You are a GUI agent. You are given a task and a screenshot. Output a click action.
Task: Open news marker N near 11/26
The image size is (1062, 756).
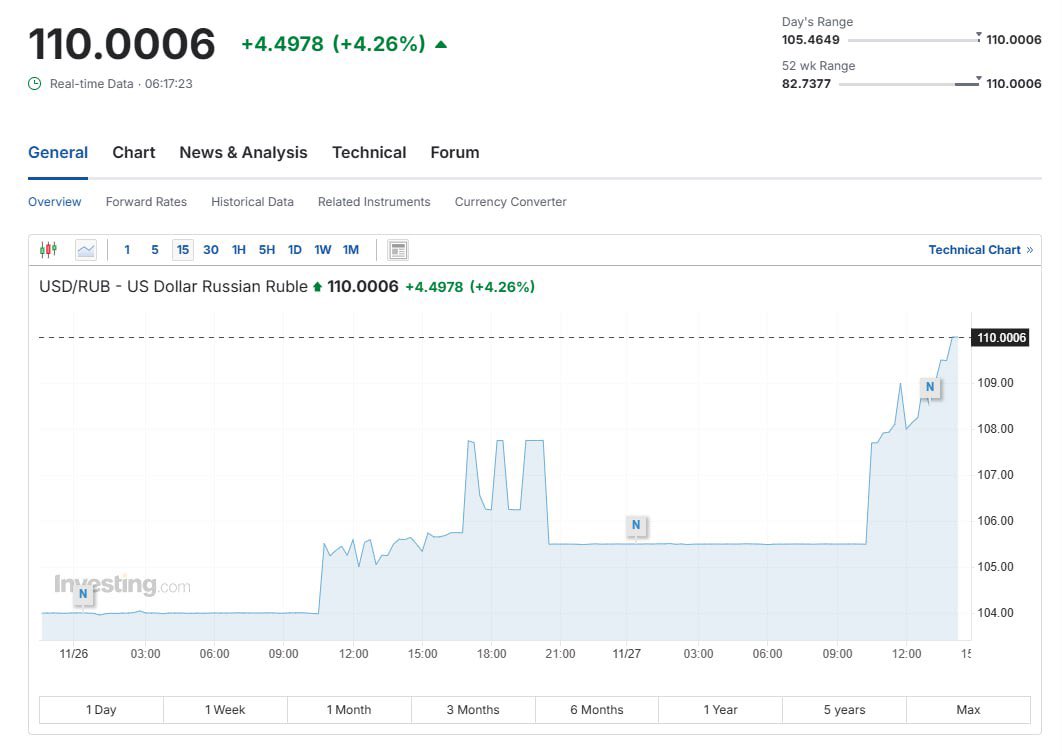pos(83,593)
